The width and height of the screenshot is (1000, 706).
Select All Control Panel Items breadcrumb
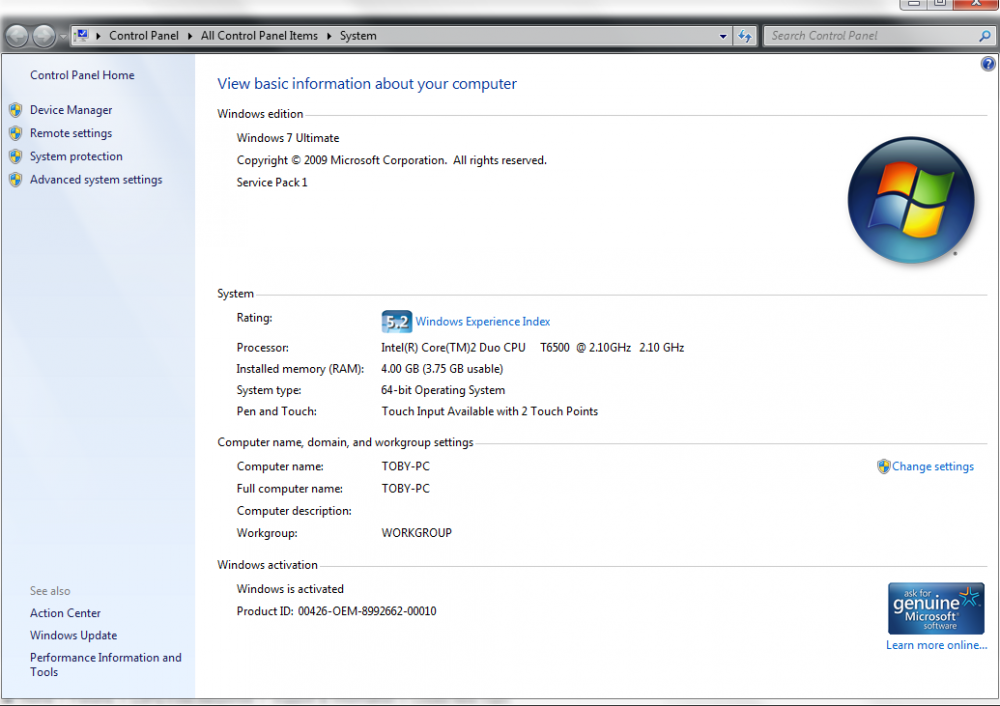coord(259,35)
